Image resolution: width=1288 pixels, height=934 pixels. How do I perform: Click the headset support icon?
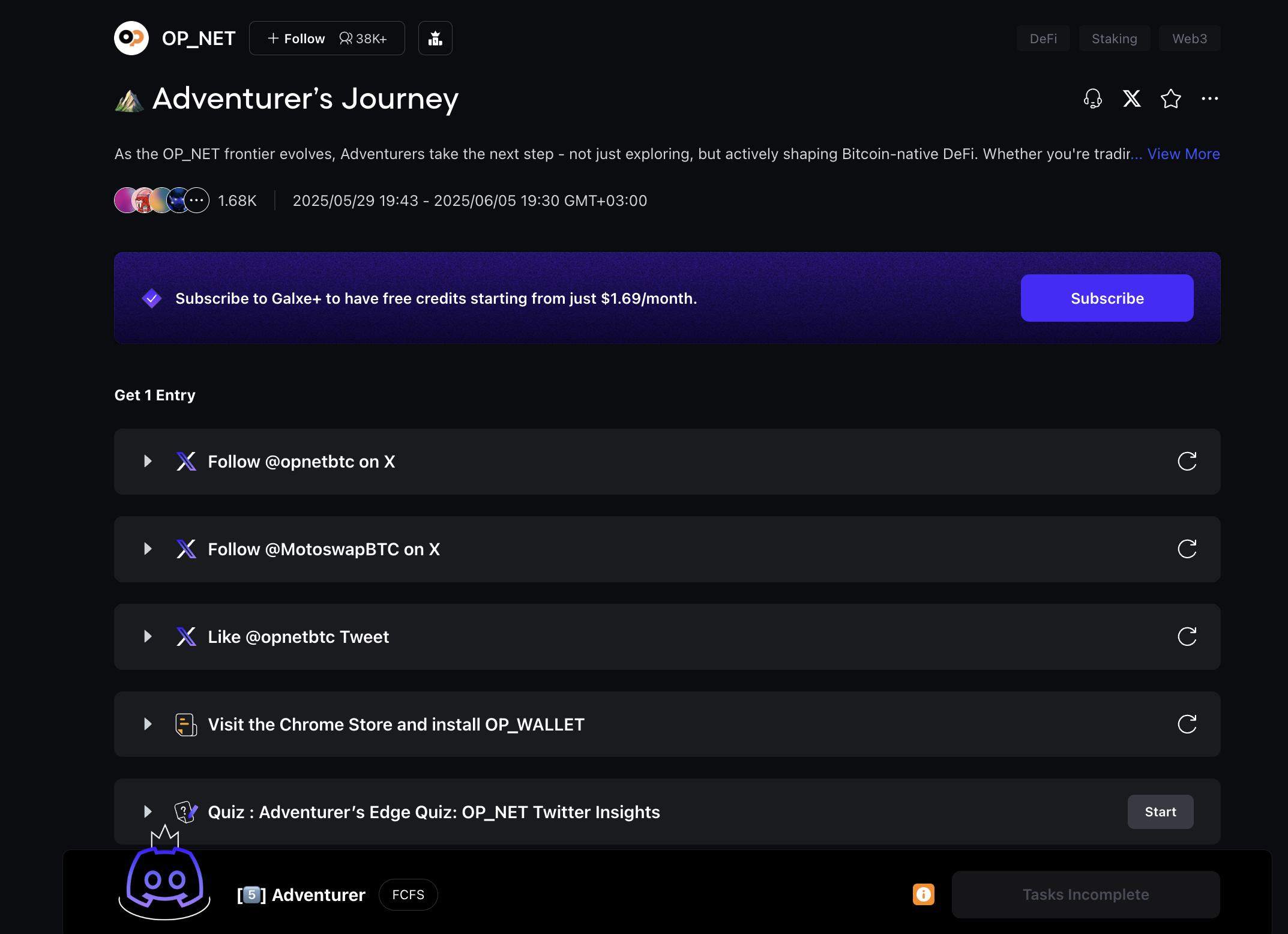(1093, 98)
